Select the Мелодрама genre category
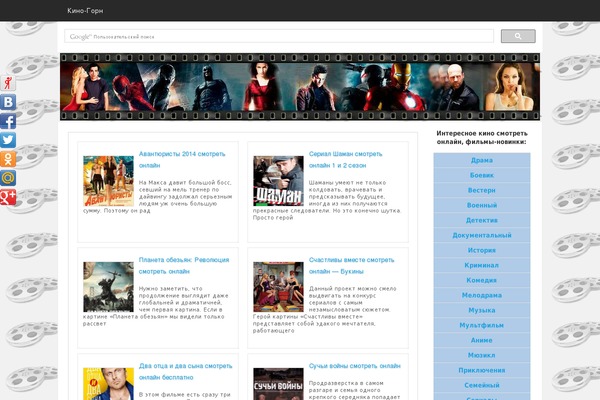The height and width of the screenshot is (400, 600). tap(482, 295)
